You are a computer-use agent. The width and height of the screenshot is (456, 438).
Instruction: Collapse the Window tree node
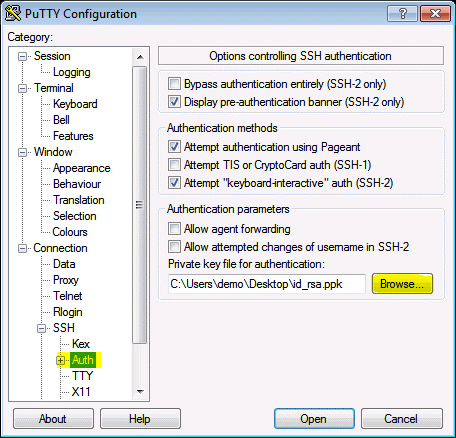pos(22,152)
